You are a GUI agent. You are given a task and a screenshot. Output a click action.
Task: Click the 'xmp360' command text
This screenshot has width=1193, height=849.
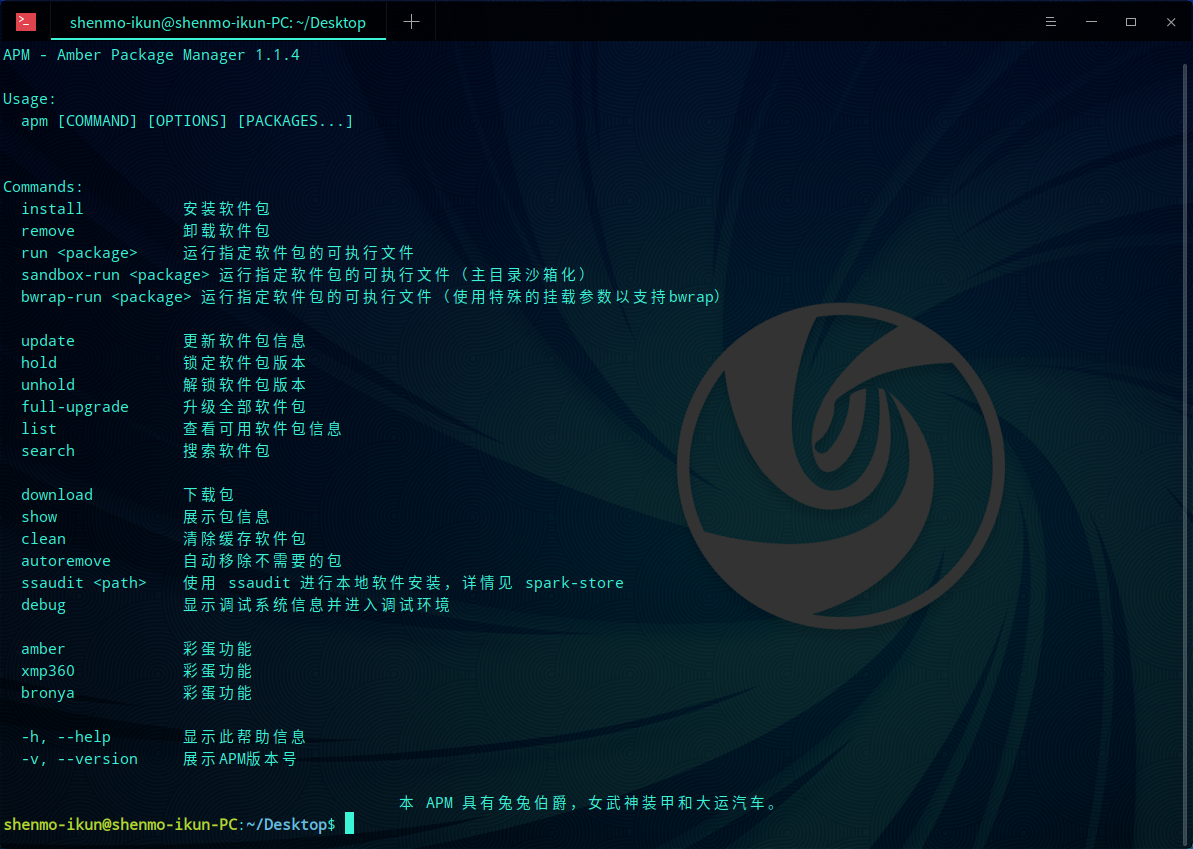coord(48,671)
